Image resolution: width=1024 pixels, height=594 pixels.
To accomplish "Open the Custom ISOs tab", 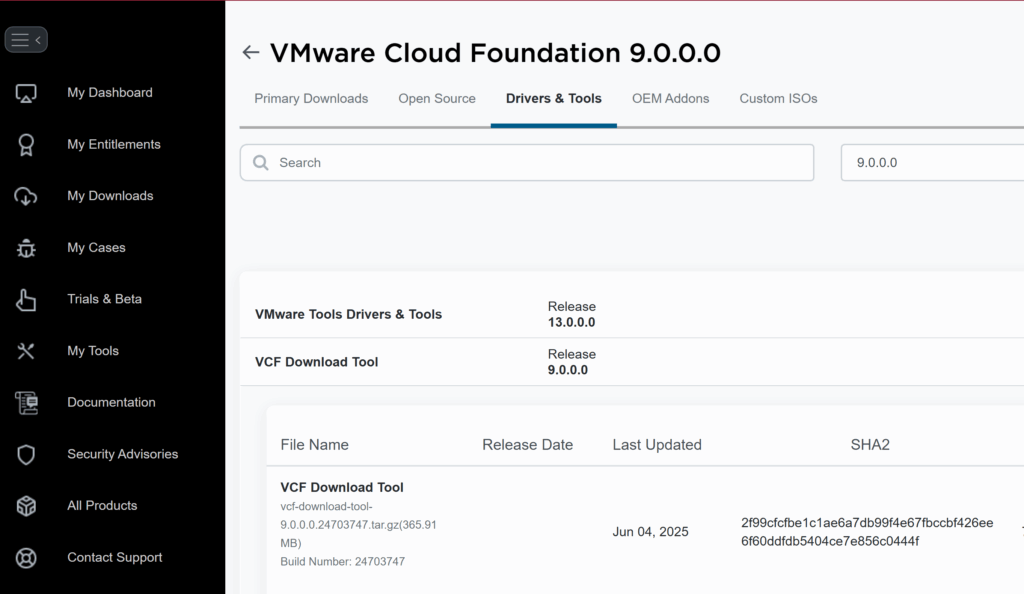I will tap(778, 99).
